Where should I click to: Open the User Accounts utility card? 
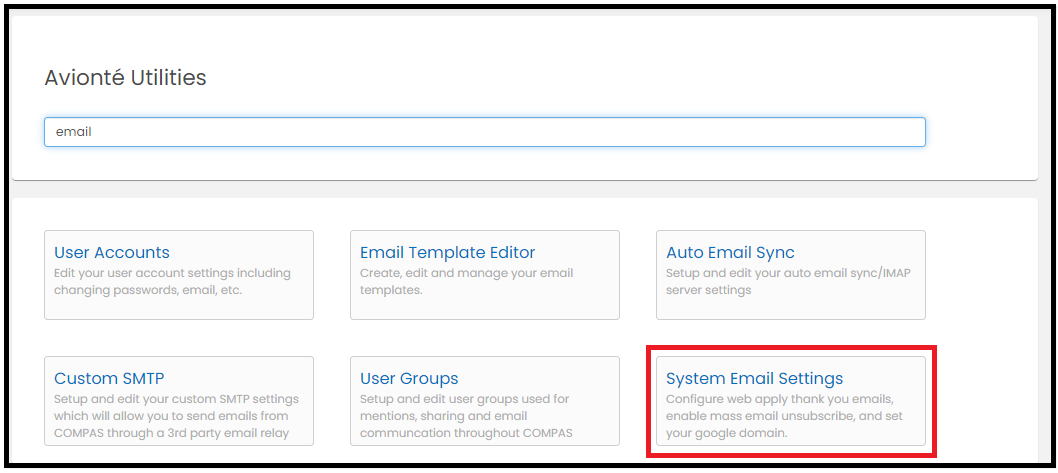coord(179,275)
